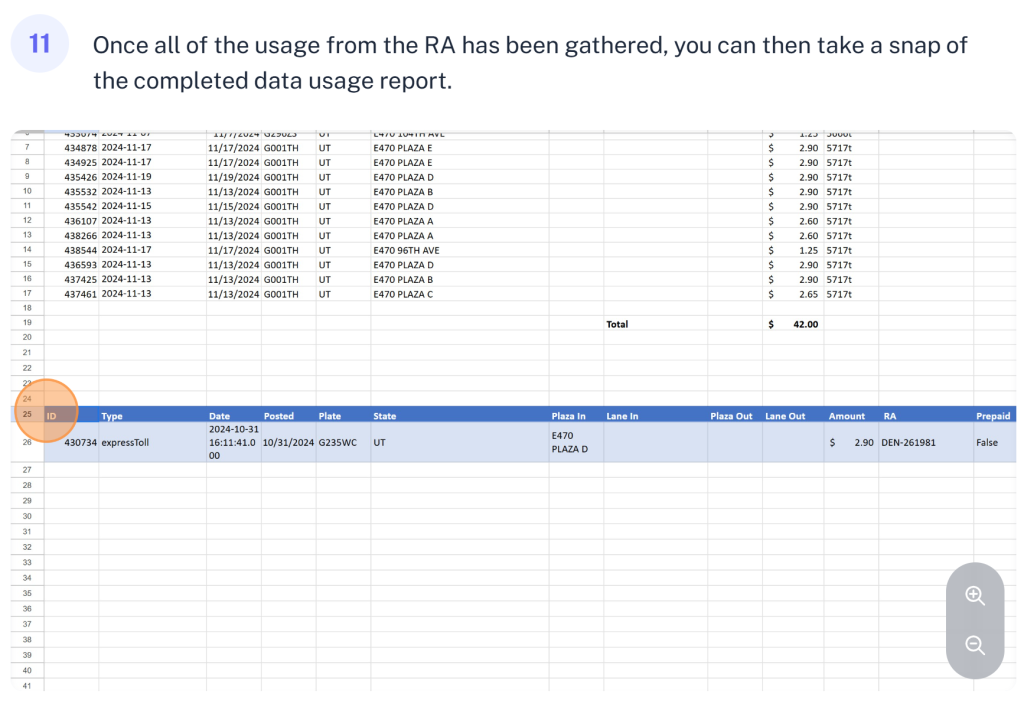Click the Total label cell
The image size is (1024, 710).
pos(617,324)
